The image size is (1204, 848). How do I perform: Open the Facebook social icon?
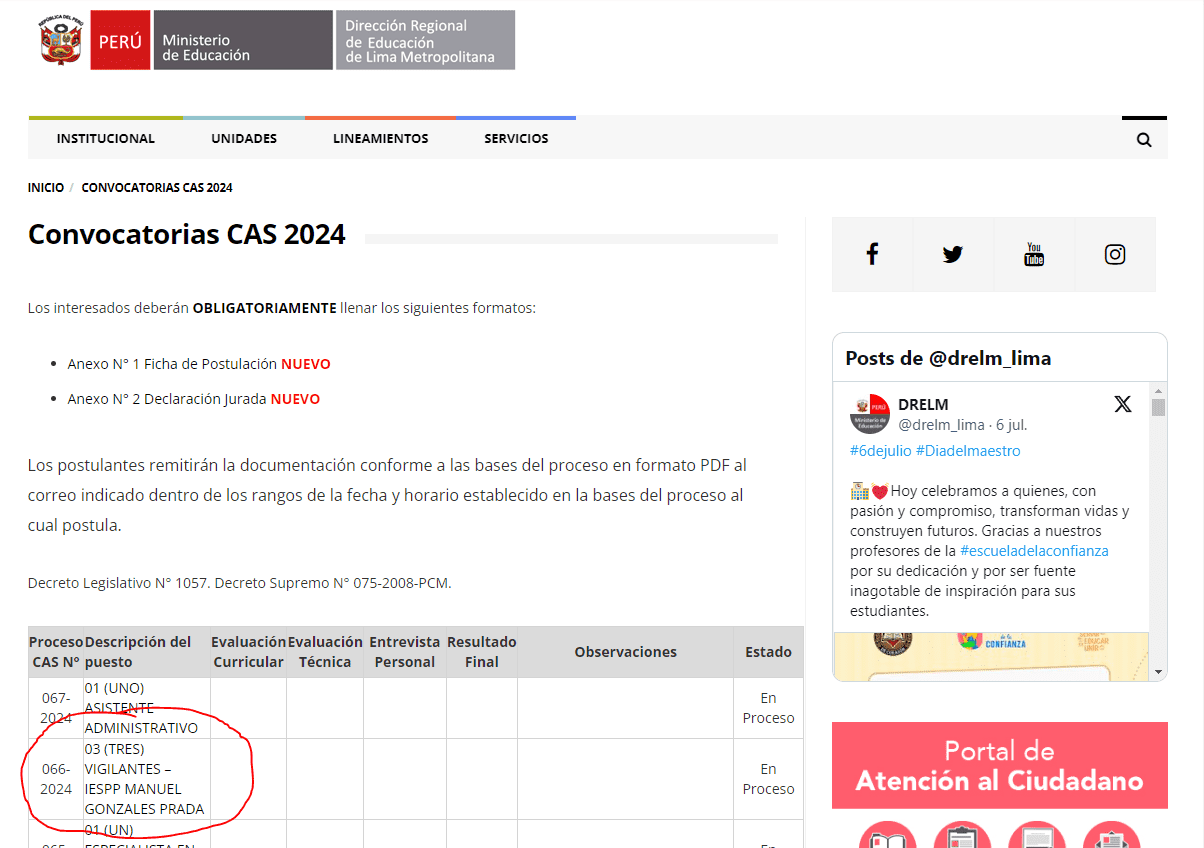pos(872,254)
